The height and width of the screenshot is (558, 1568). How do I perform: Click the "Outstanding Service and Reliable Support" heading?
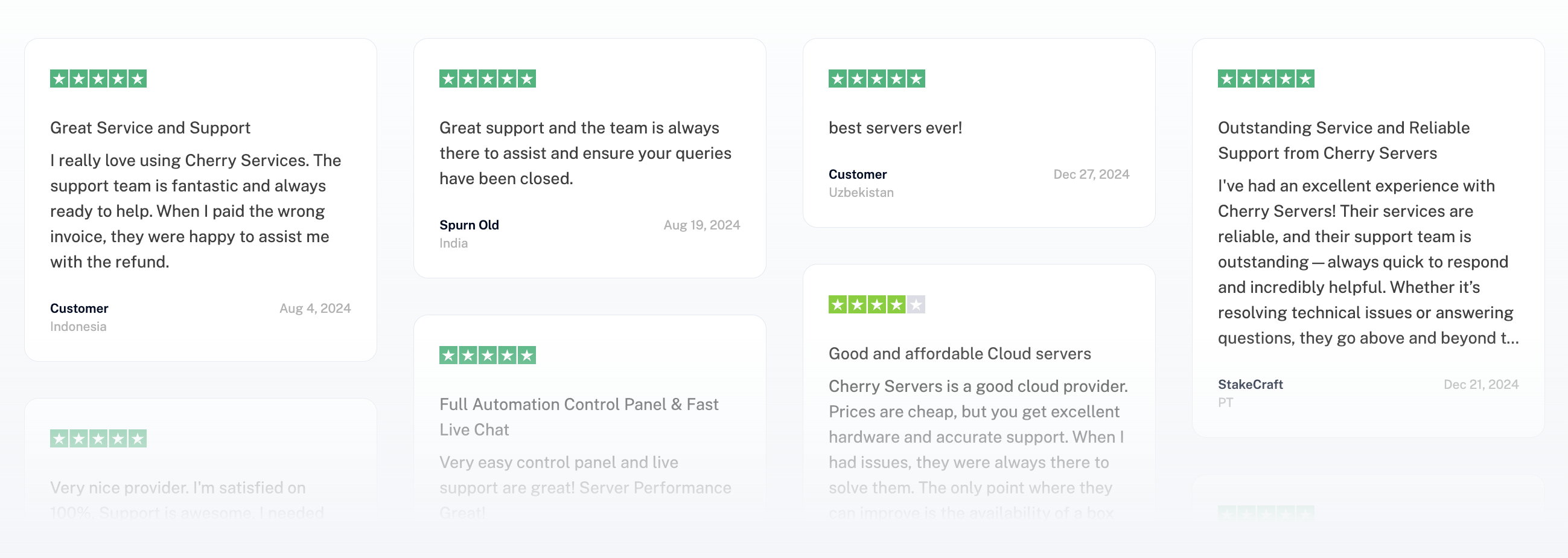[x=1343, y=141]
